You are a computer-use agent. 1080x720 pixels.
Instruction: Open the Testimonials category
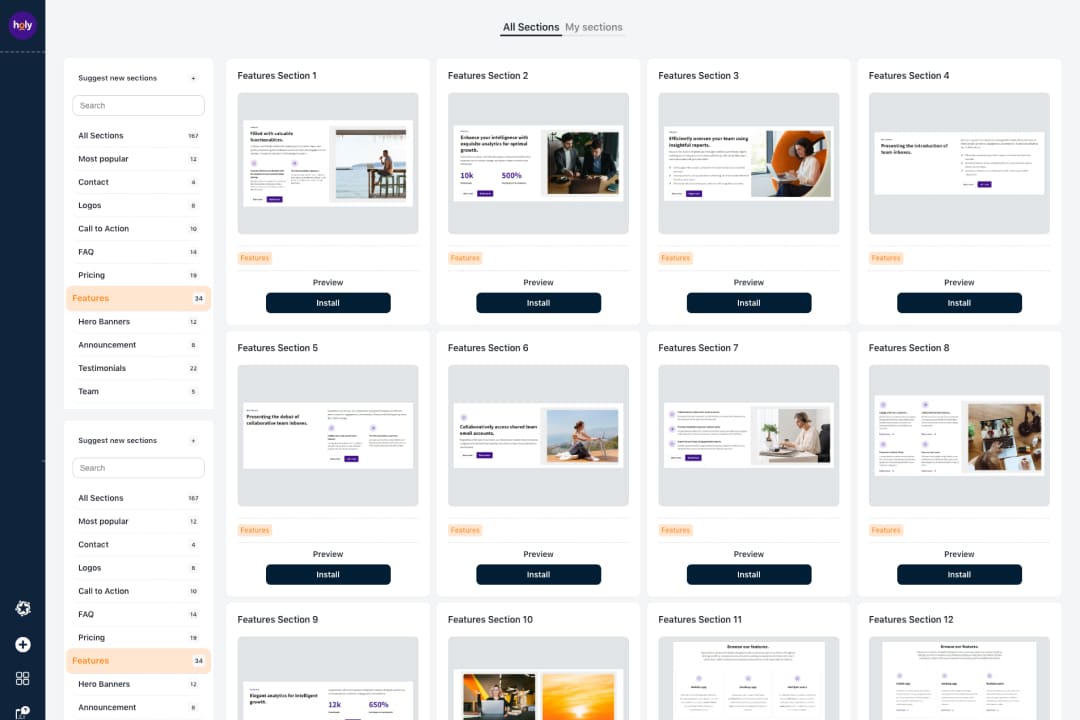coord(138,369)
